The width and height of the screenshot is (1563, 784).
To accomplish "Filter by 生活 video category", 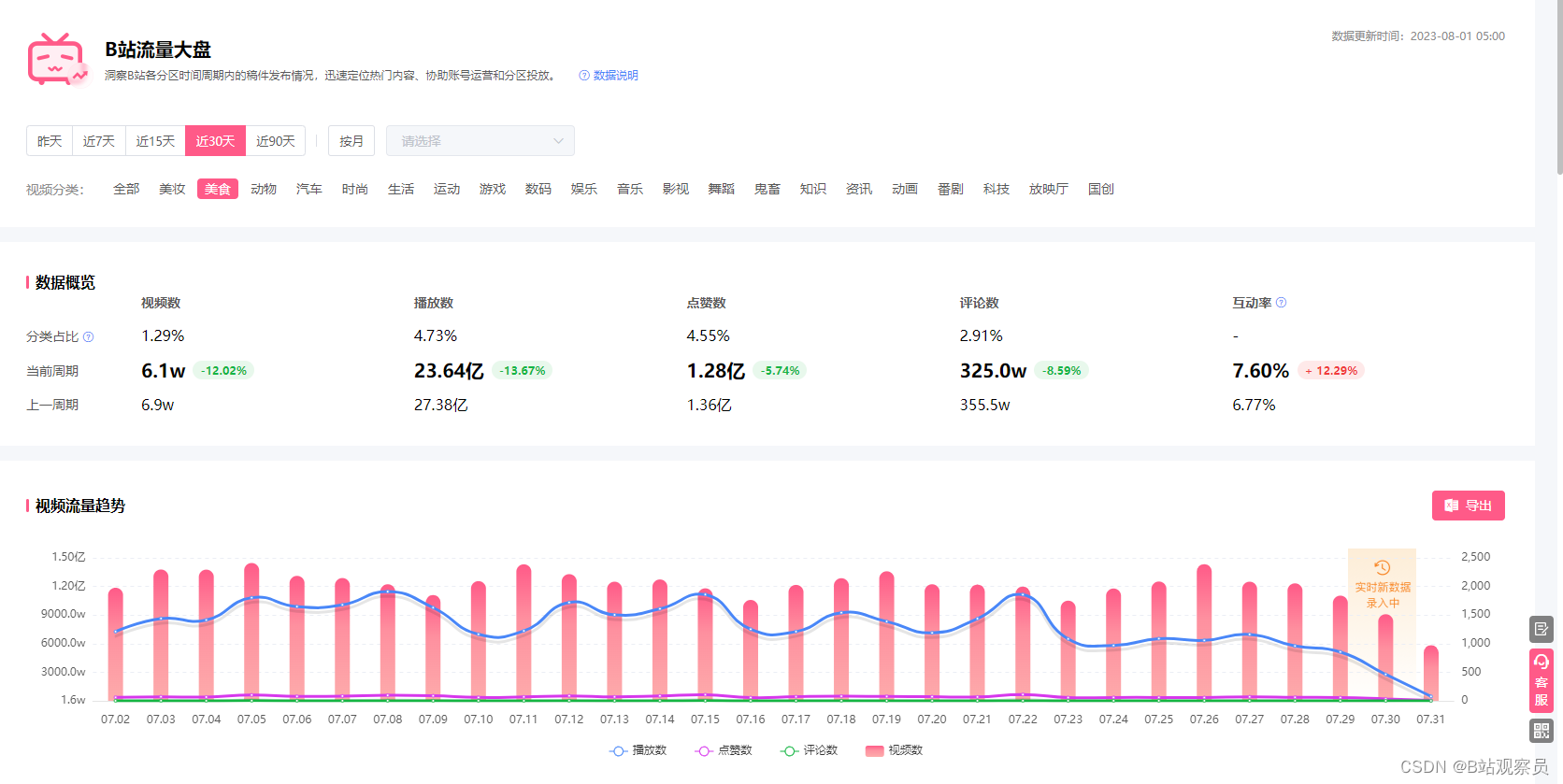I will [401, 189].
